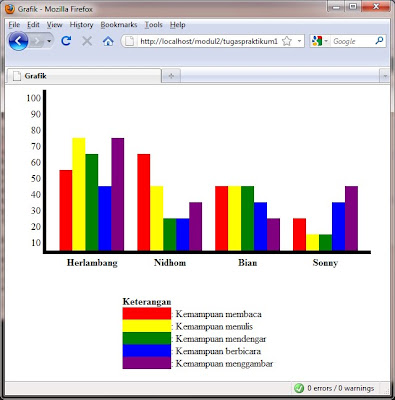Screen dimensions: 395x400
Task: Click the 0 errors / 0 warnings status
Action: coord(341,388)
